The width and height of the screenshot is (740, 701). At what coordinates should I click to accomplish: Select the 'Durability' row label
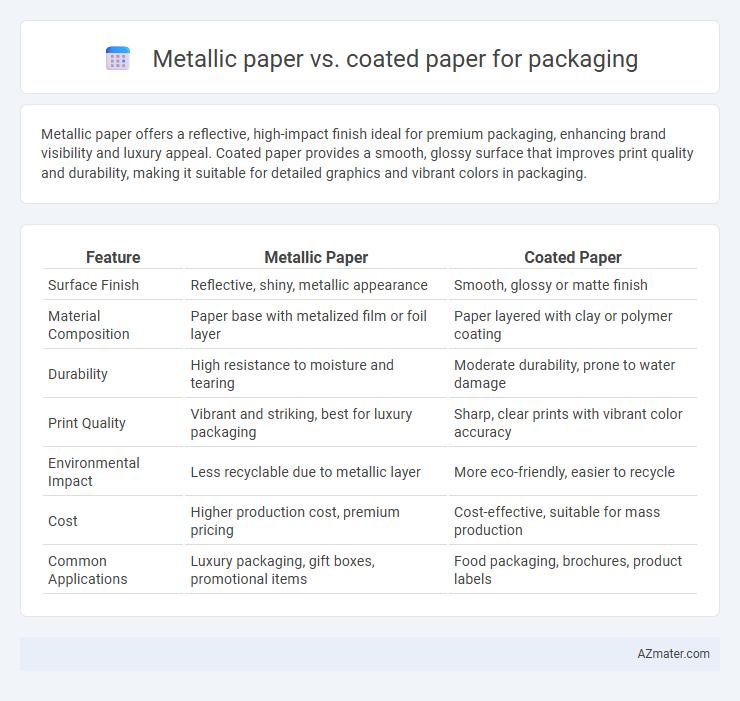78,374
